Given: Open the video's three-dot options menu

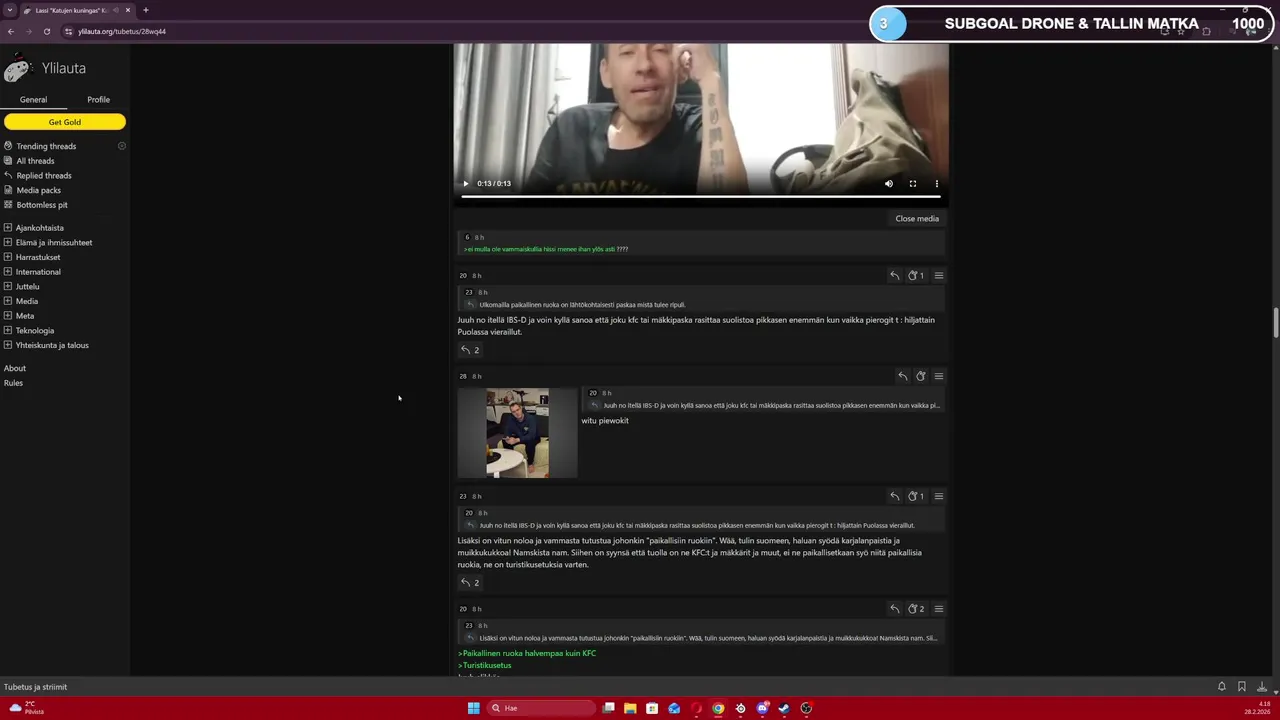Looking at the screenshot, I should click(937, 184).
